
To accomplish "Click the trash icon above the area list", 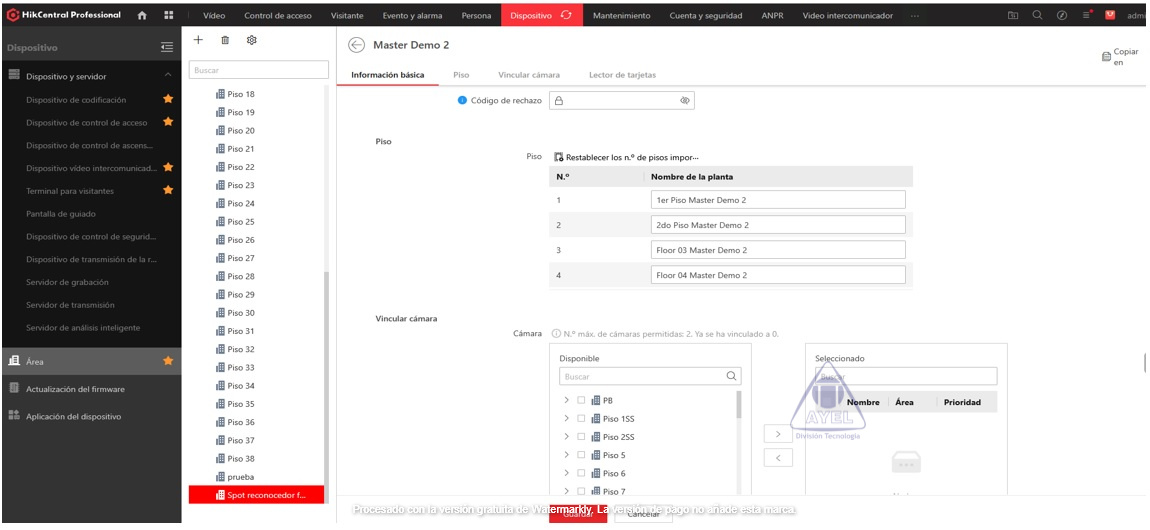I will [x=225, y=40].
